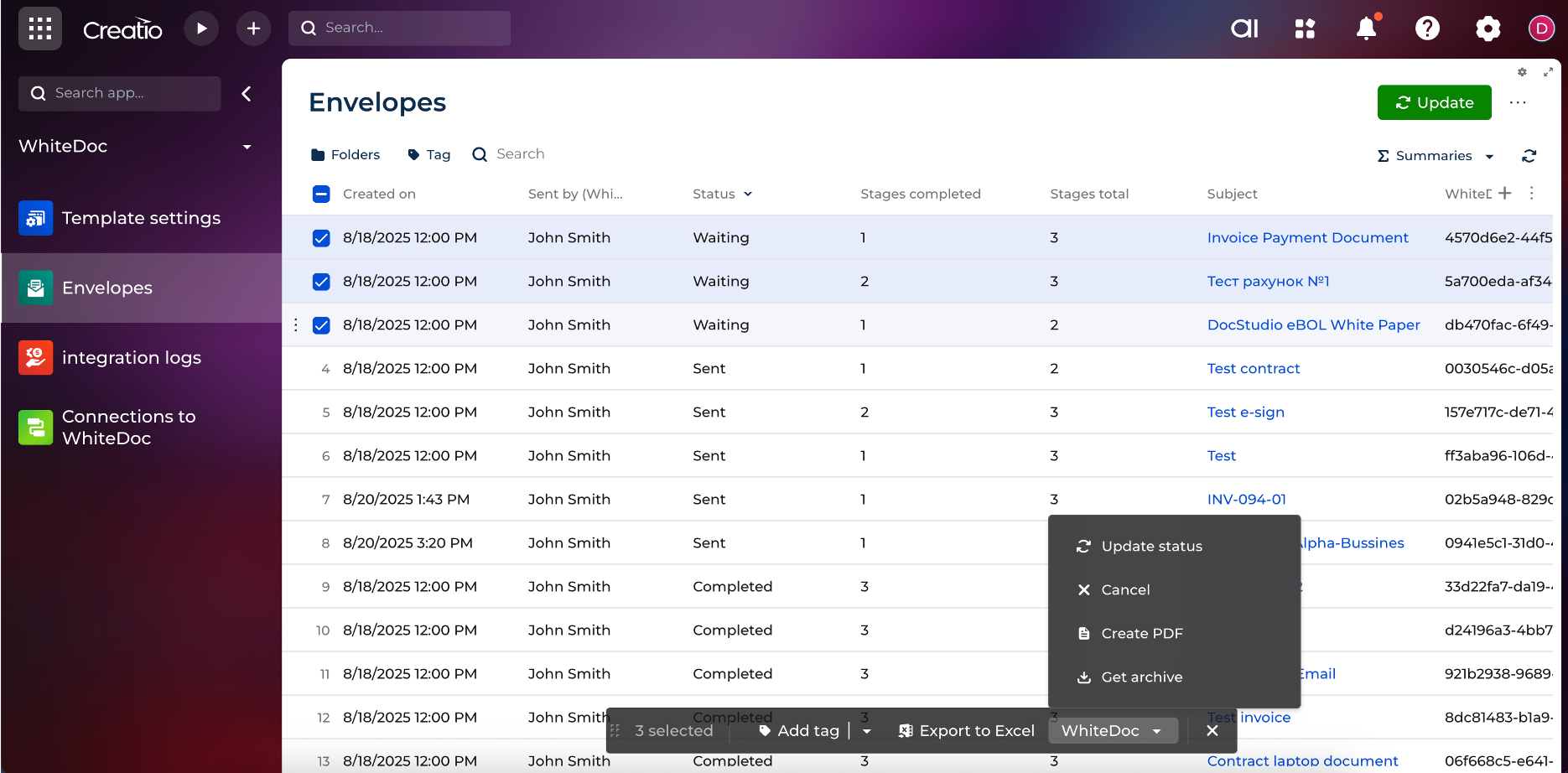Image resolution: width=1568 pixels, height=773 pixels.
Task: Click the Created on column header
Action: coord(379,194)
